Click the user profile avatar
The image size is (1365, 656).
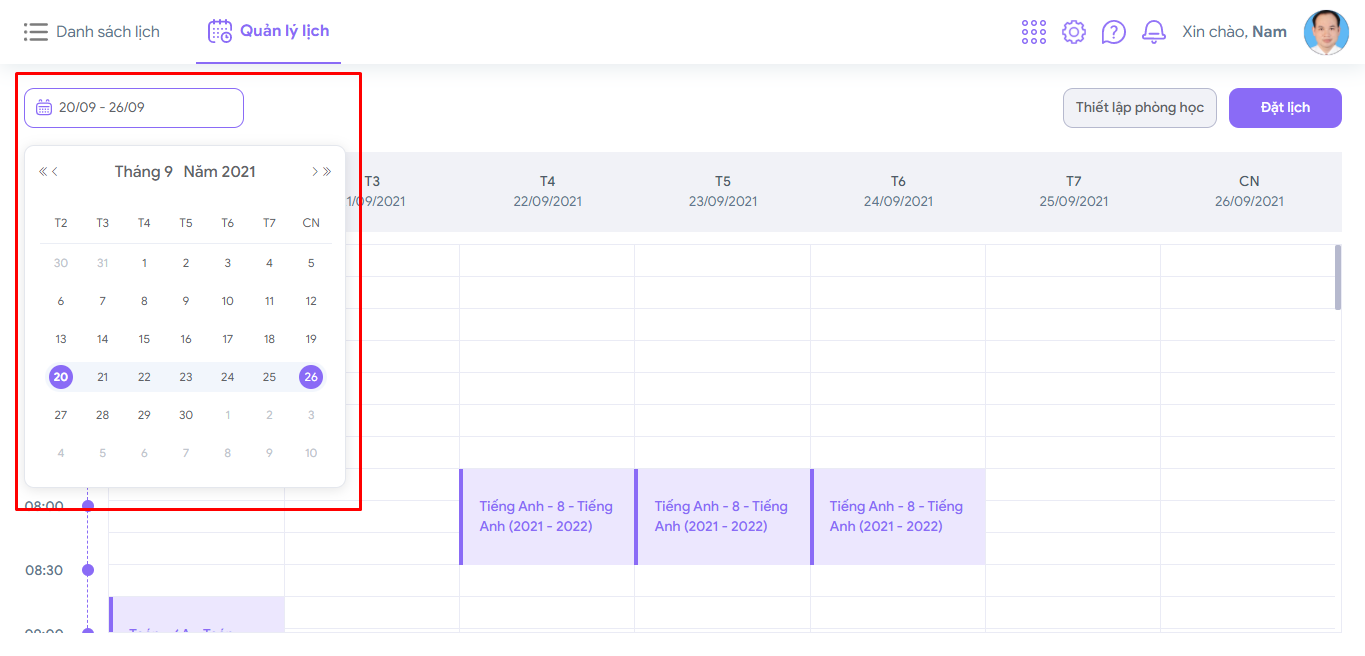click(x=1326, y=32)
